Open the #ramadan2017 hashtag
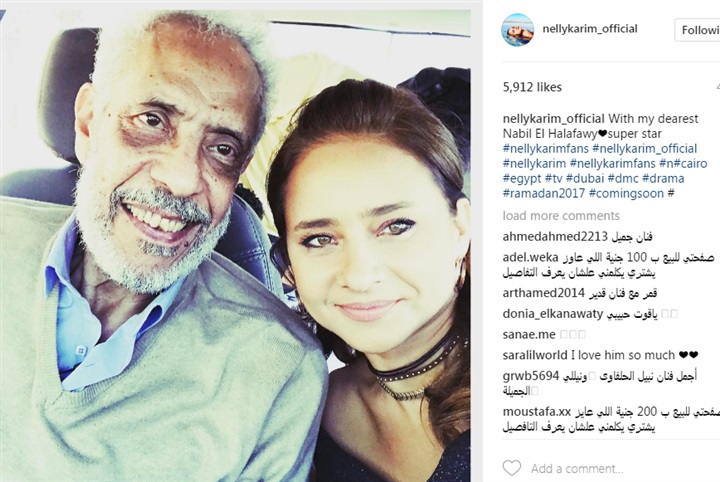Image resolution: width=720 pixels, height=482 pixels. coord(544,193)
